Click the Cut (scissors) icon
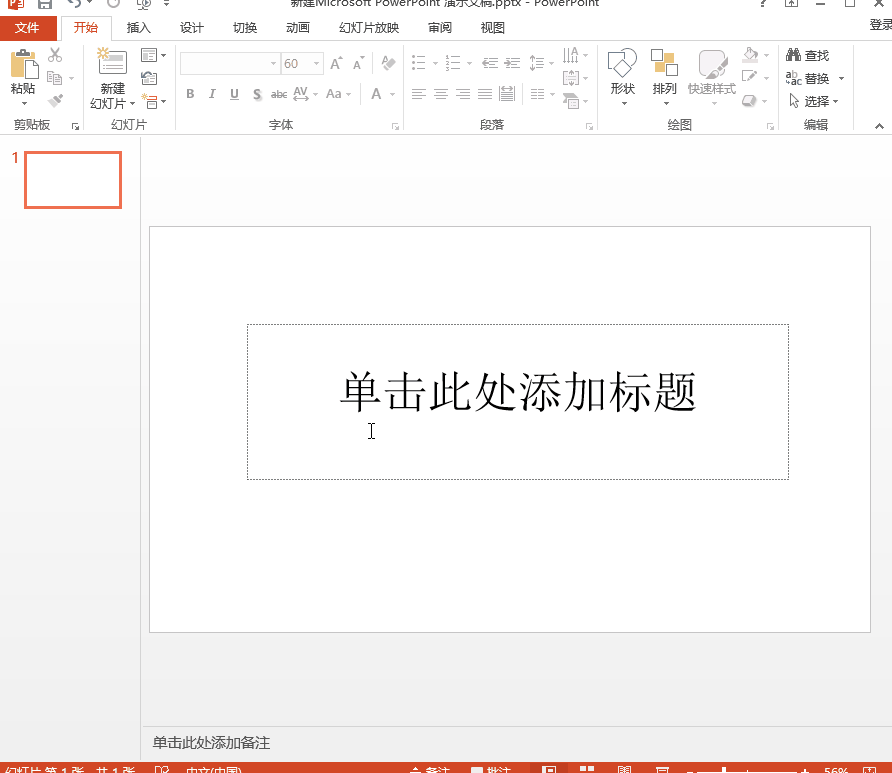Image resolution: width=892 pixels, height=773 pixels. click(57, 54)
